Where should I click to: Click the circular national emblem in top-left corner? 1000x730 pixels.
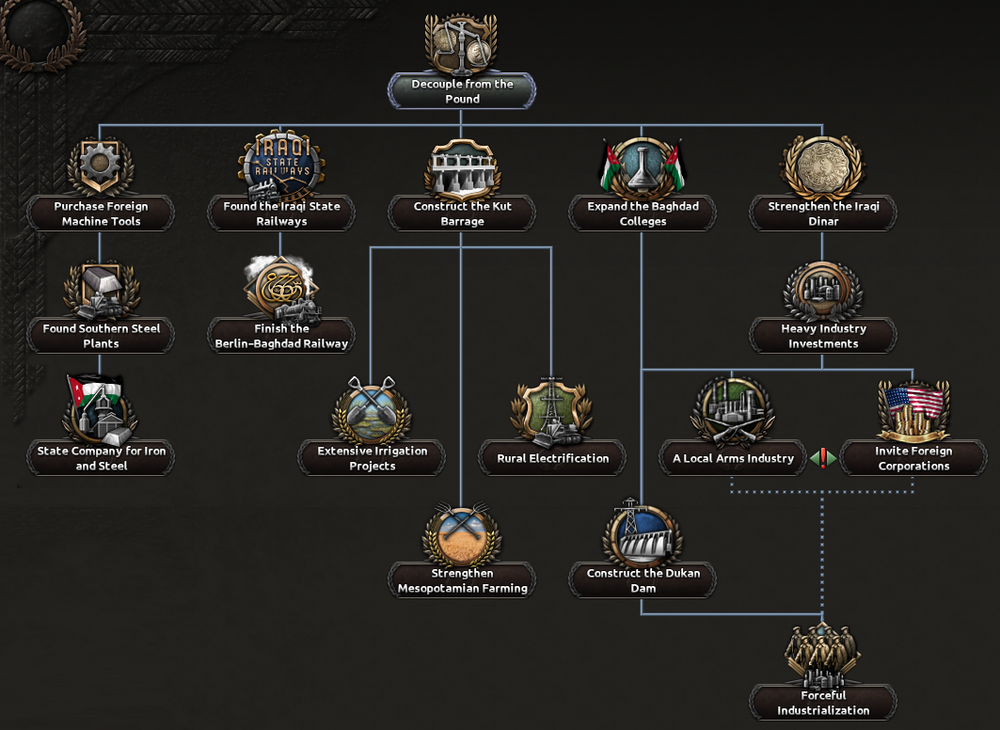(38, 30)
